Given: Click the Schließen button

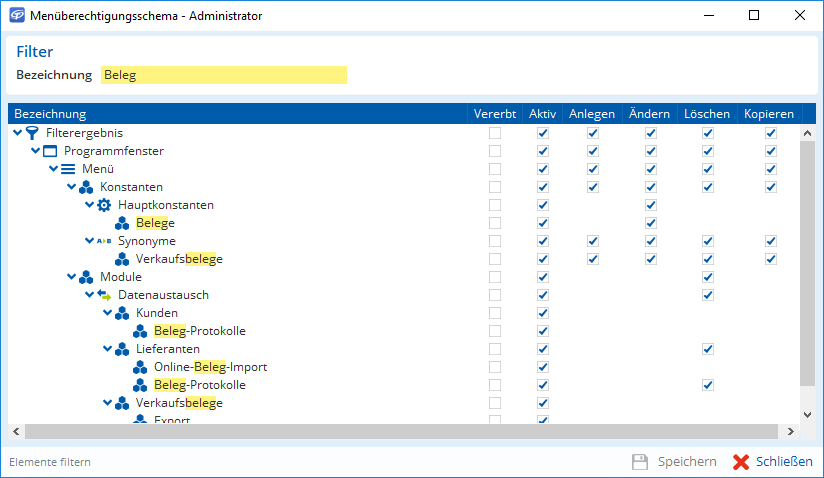Looking at the screenshot, I should click(772, 462).
